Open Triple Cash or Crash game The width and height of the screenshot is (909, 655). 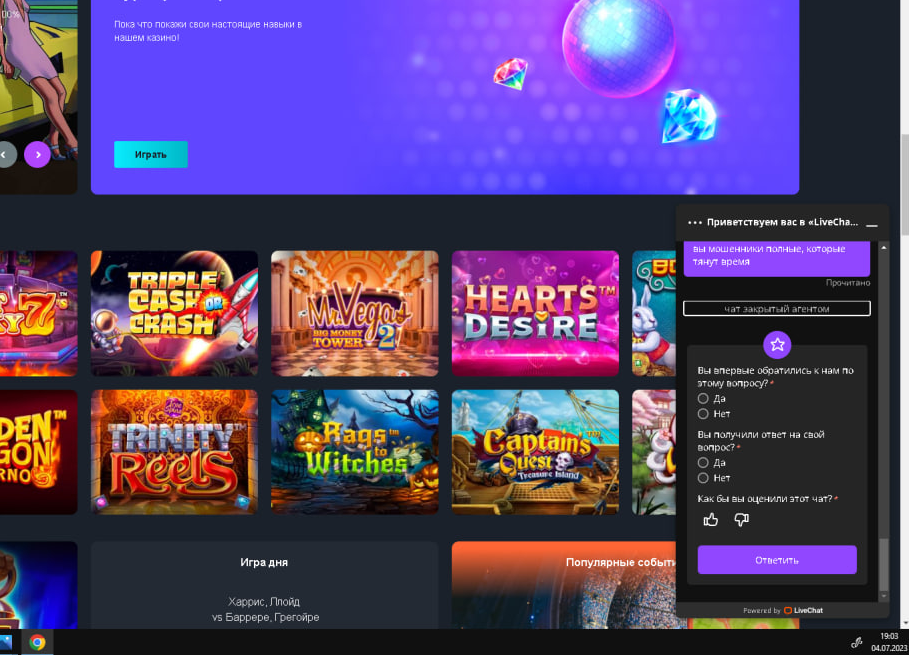[x=174, y=314]
